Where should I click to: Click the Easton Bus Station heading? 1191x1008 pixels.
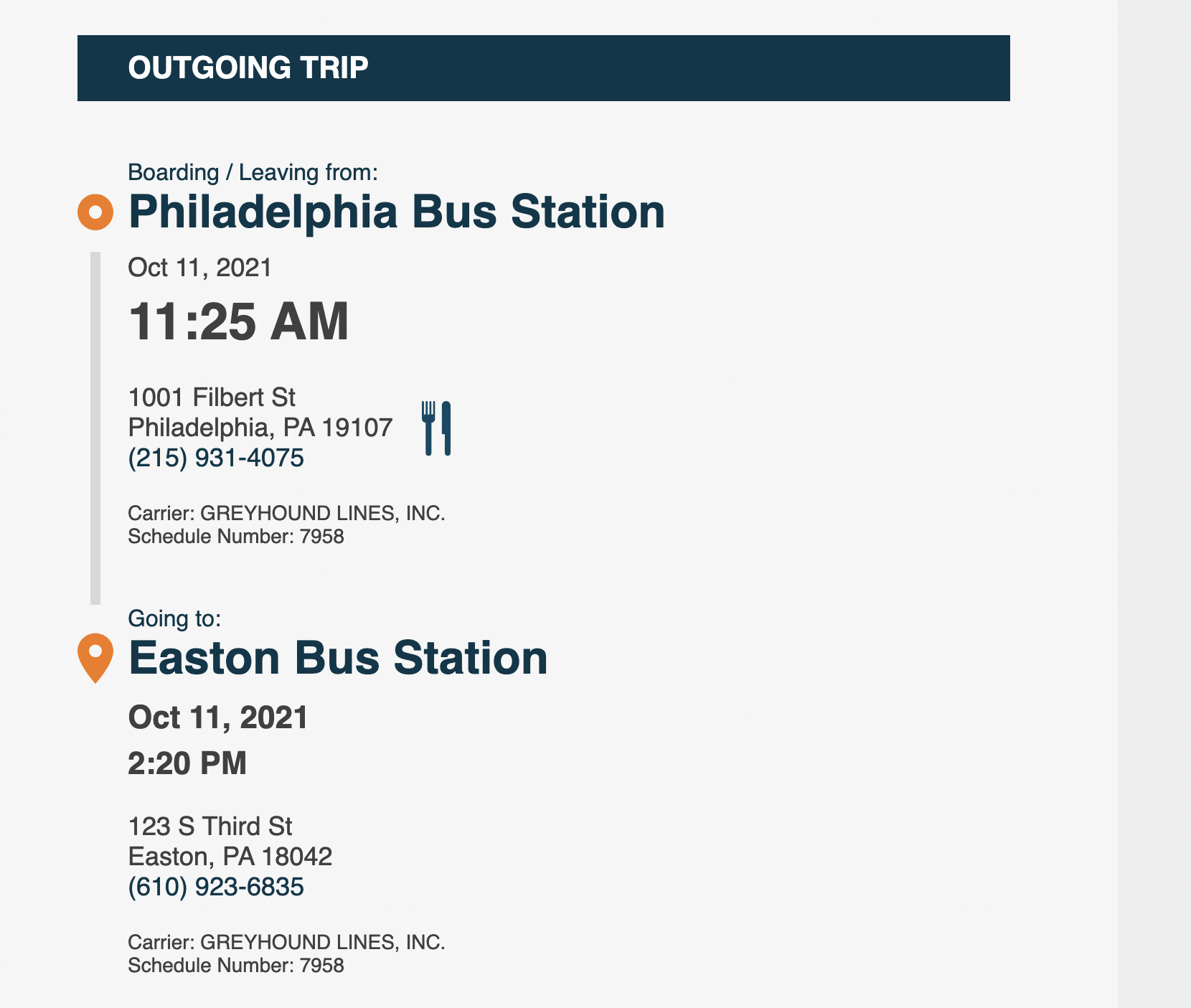(338, 658)
